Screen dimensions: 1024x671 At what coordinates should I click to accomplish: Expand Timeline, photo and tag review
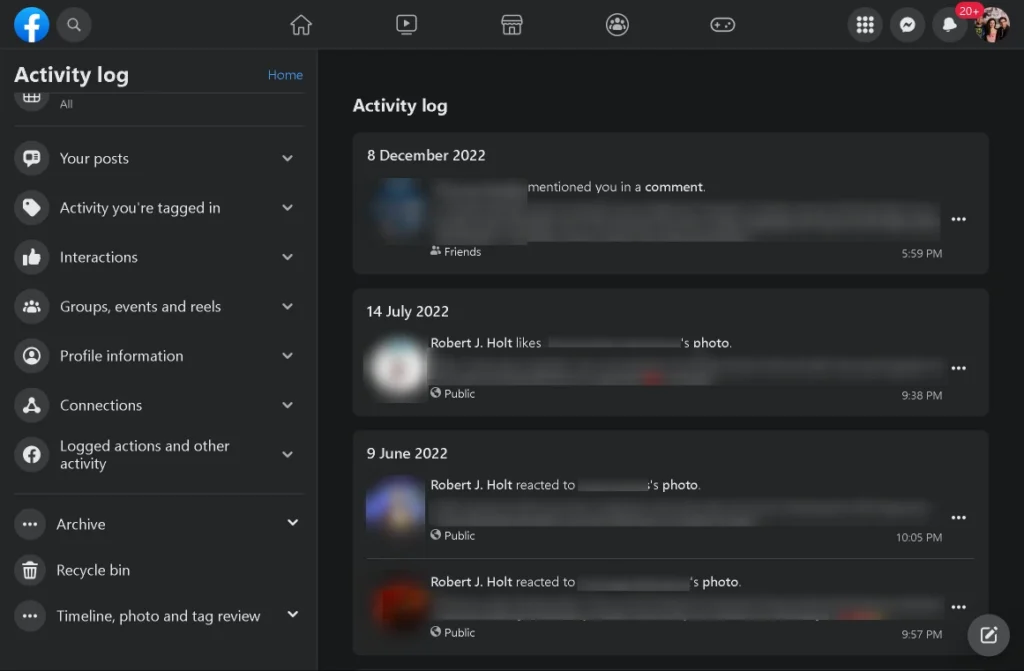pos(292,615)
